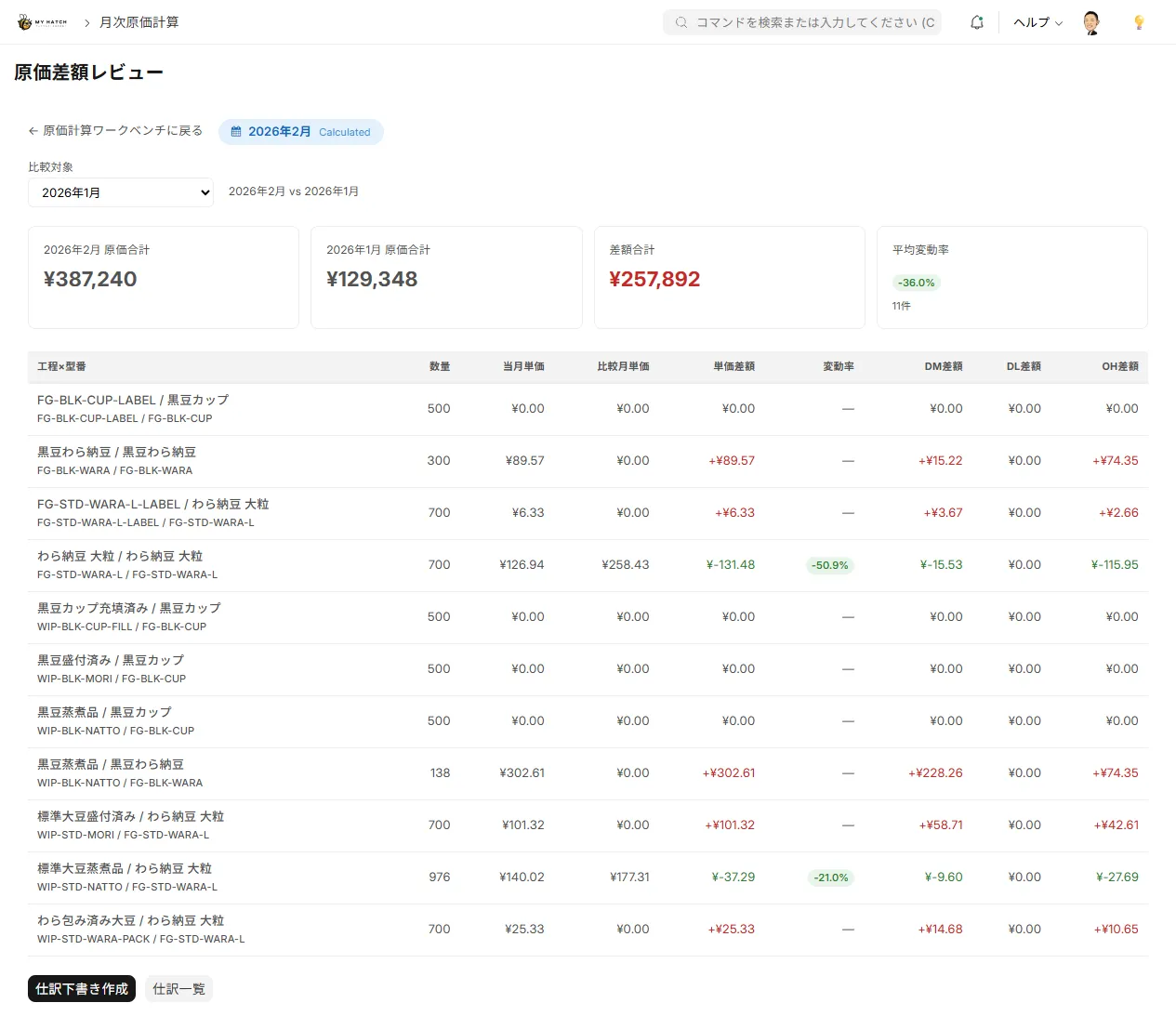Screen dimensions: 1176x1016
Task: Click the -36.0% average rate badge
Action: point(916,283)
